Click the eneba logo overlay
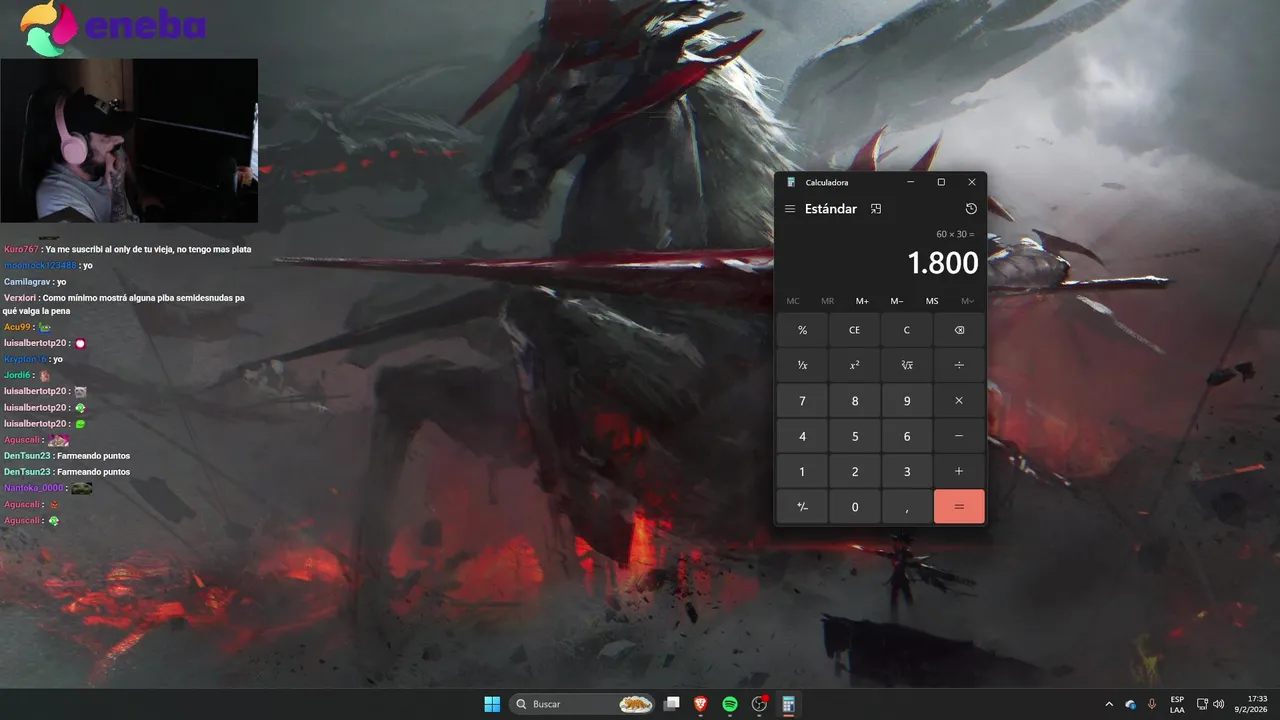The image size is (1280, 720). [x=114, y=28]
